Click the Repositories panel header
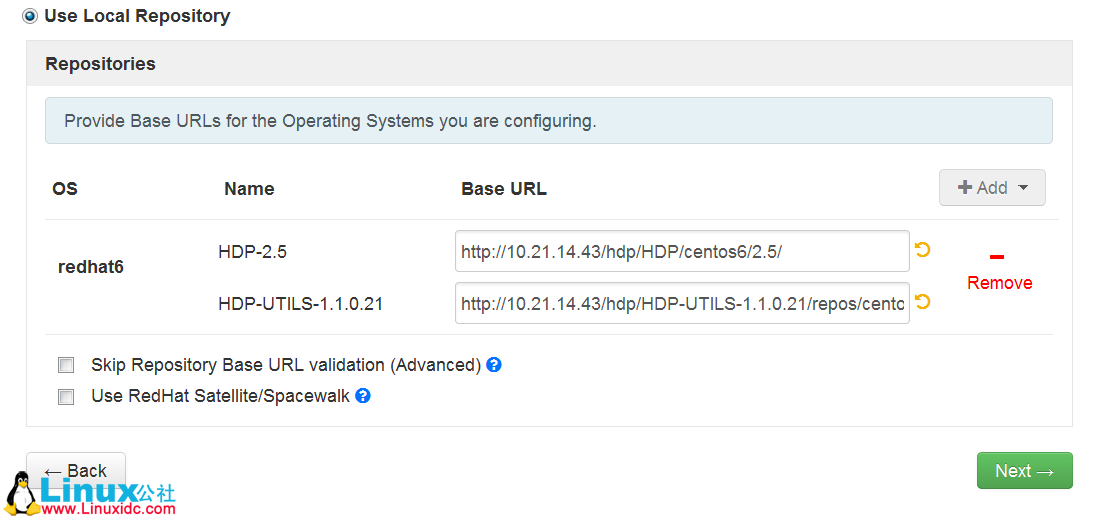Viewport: 1102px width, 519px height. 100,64
